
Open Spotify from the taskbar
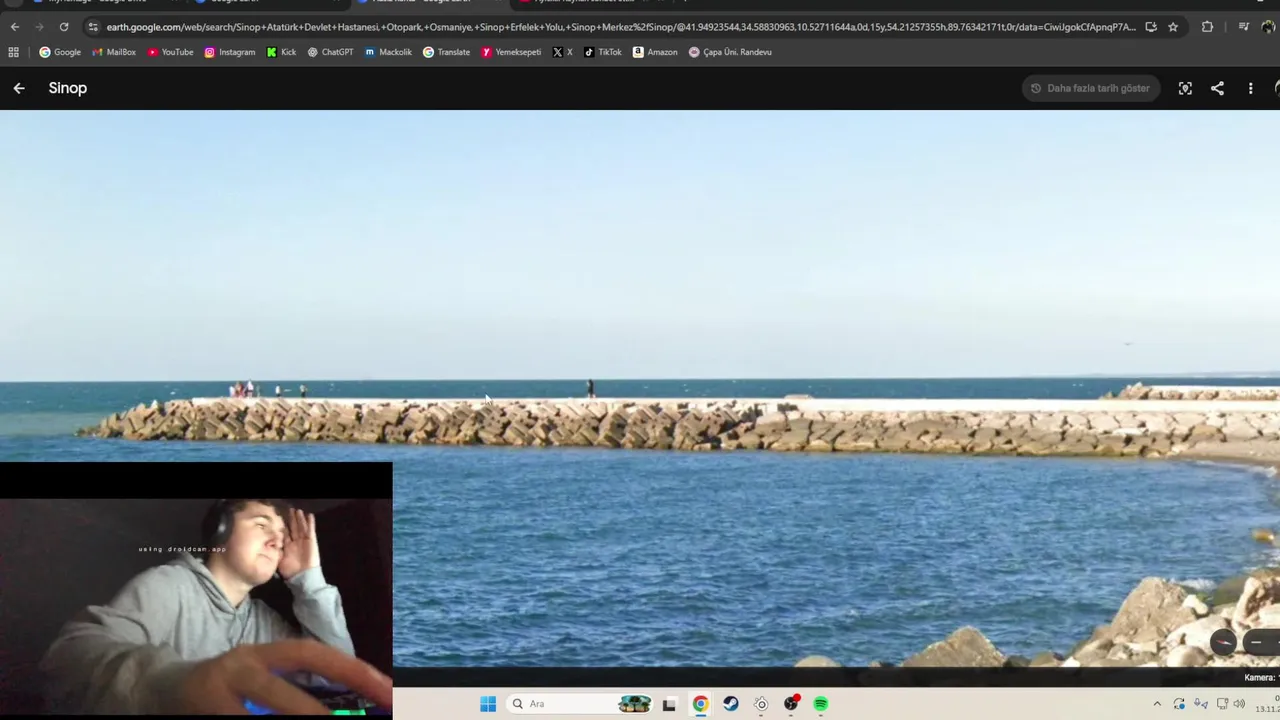coord(821,704)
